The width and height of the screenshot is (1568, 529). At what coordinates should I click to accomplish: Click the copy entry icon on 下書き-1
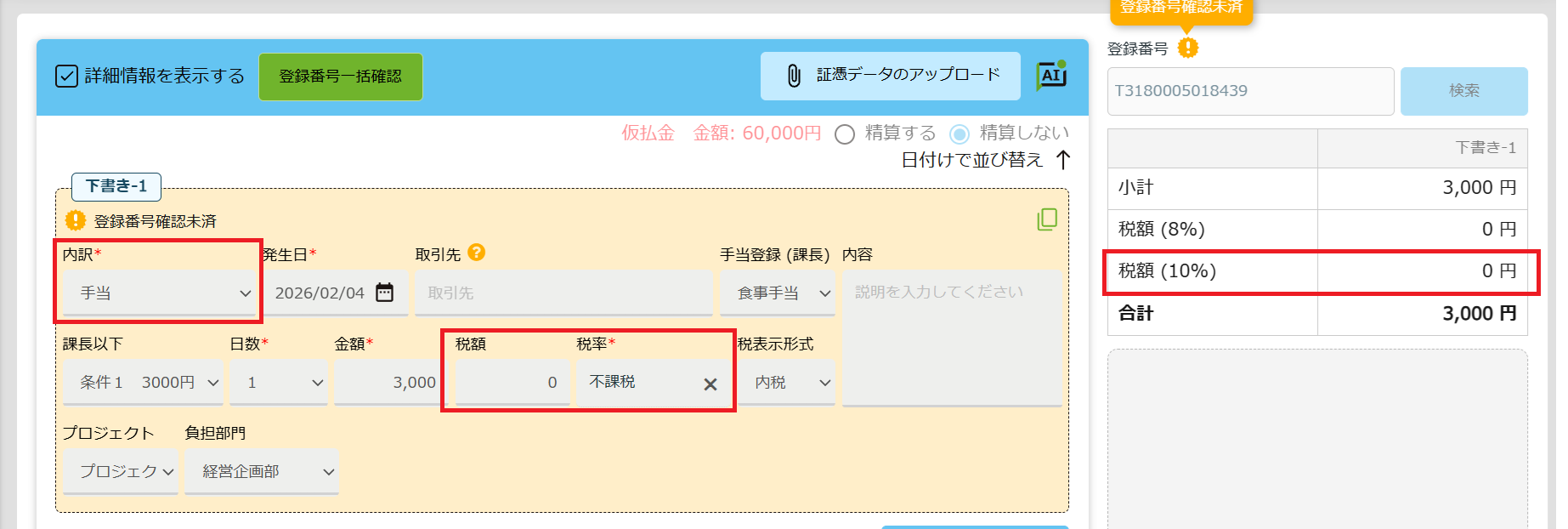pos(1047,219)
